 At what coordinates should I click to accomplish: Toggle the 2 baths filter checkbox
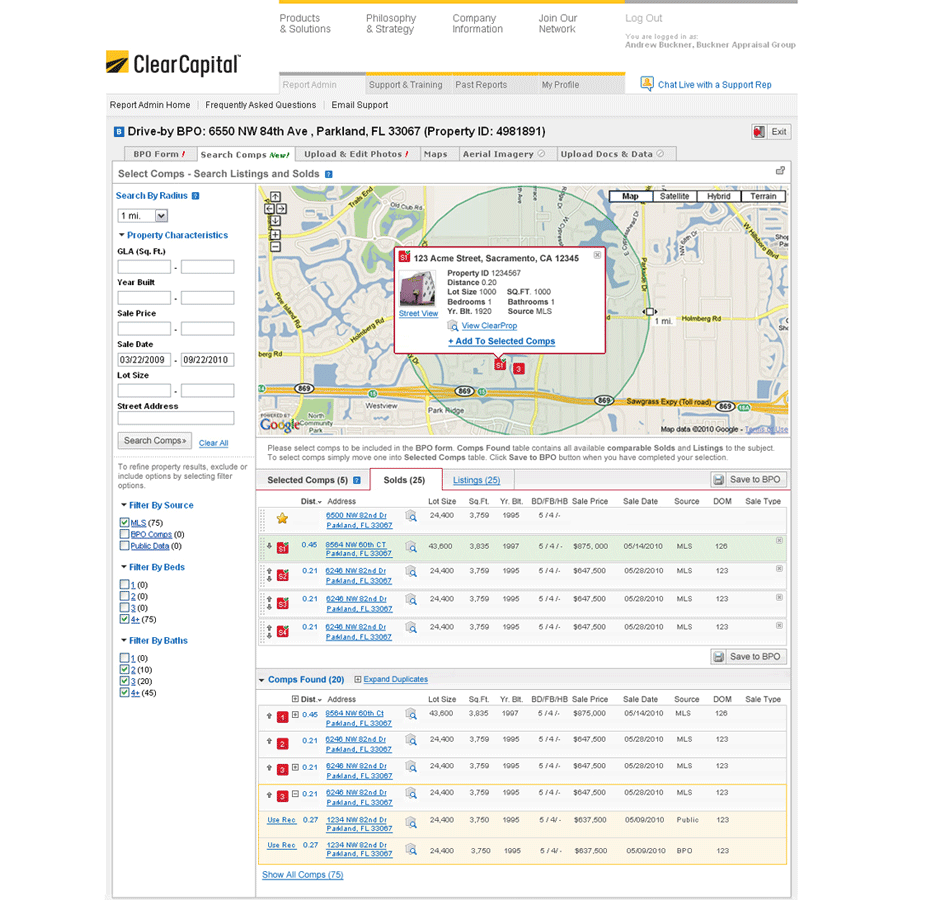(x=124, y=670)
